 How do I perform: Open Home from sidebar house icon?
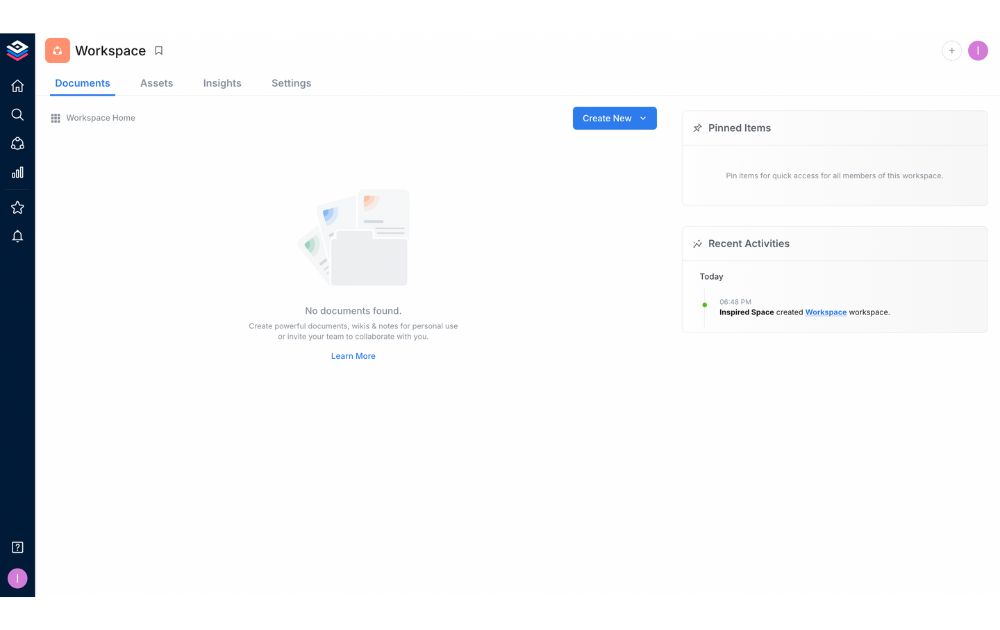(17, 85)
